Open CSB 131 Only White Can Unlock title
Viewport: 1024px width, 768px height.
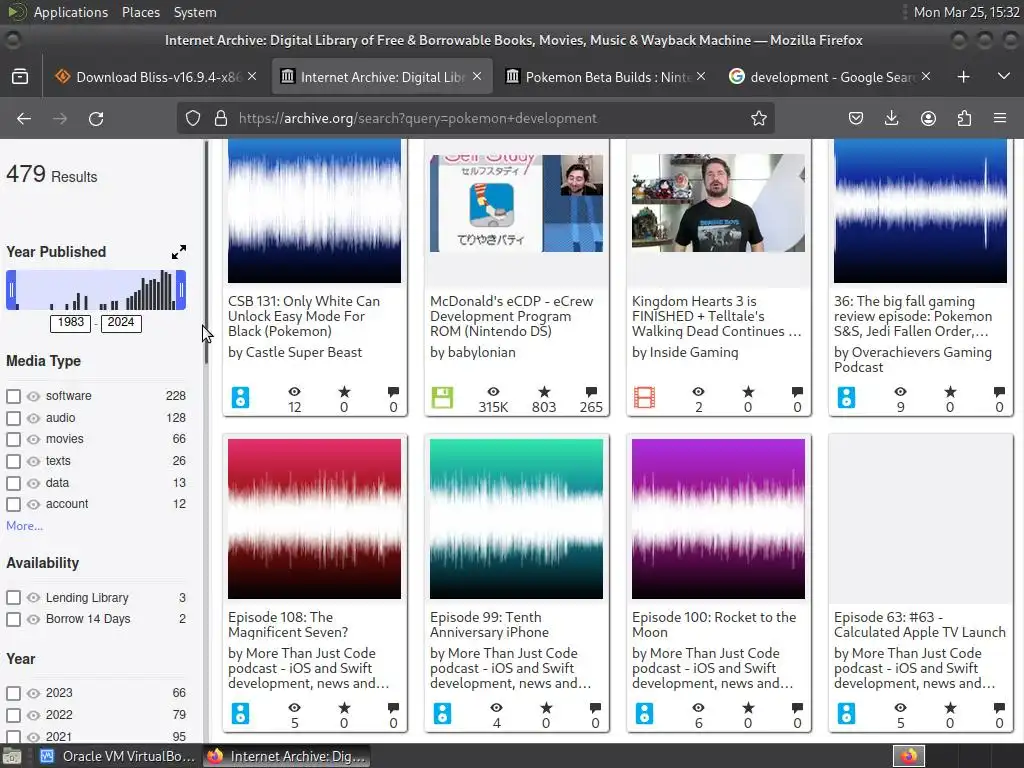click(x=304, y=316)
